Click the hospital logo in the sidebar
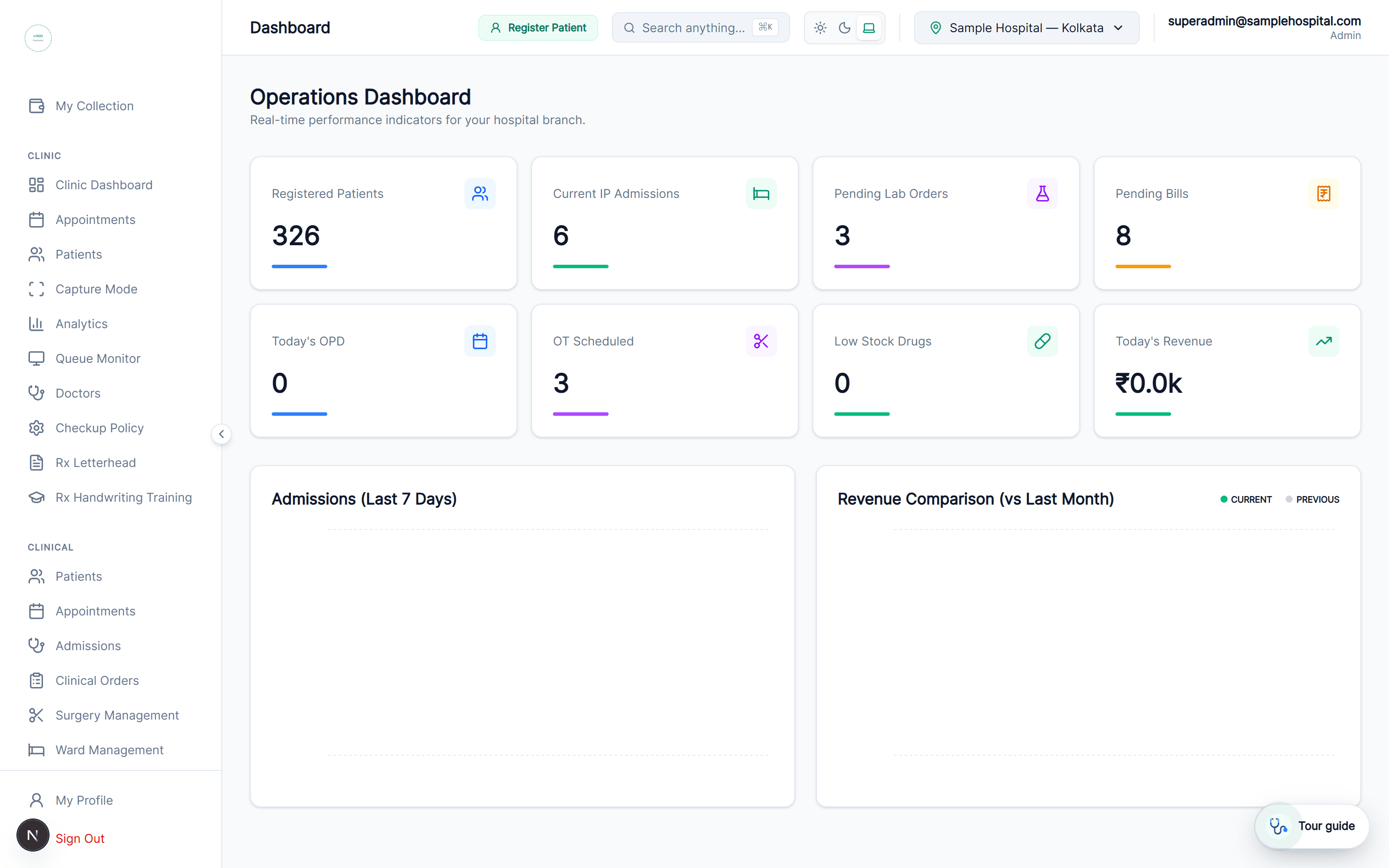 pos(38,38)
